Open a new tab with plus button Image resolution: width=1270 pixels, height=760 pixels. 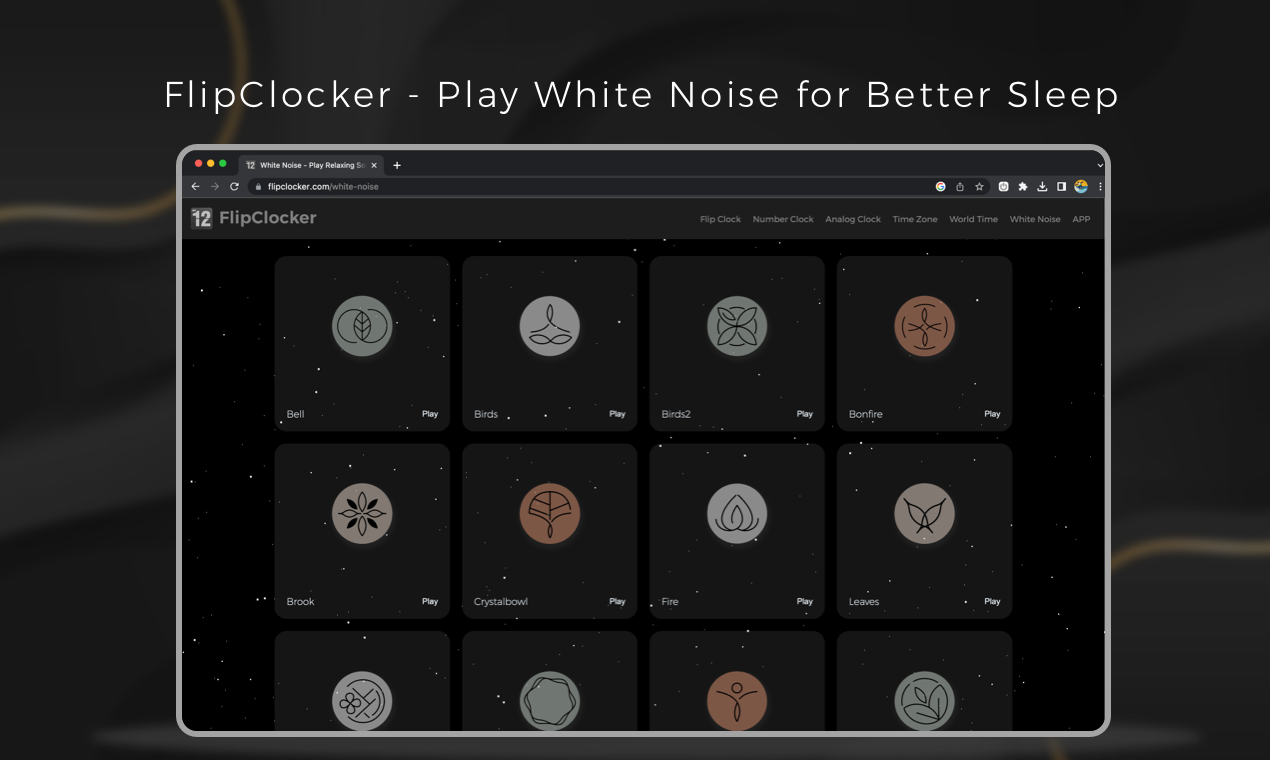pyautogui.click(x=397, y=165)
